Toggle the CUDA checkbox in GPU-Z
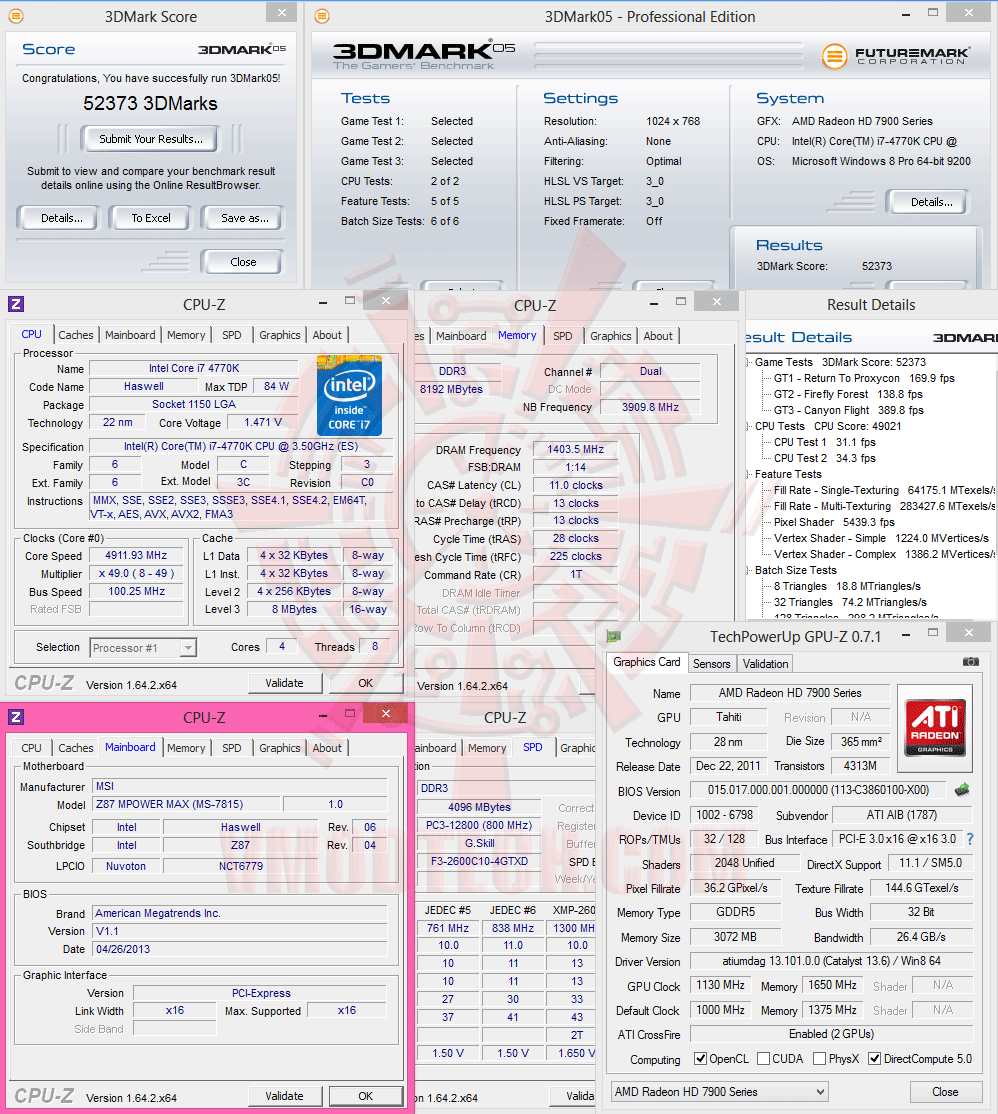 click(x=764, y=1059)
